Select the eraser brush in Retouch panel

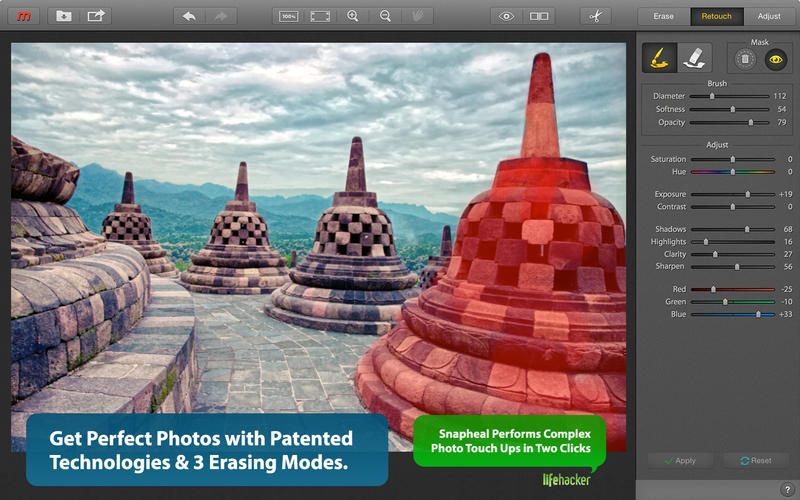[693, 58]
